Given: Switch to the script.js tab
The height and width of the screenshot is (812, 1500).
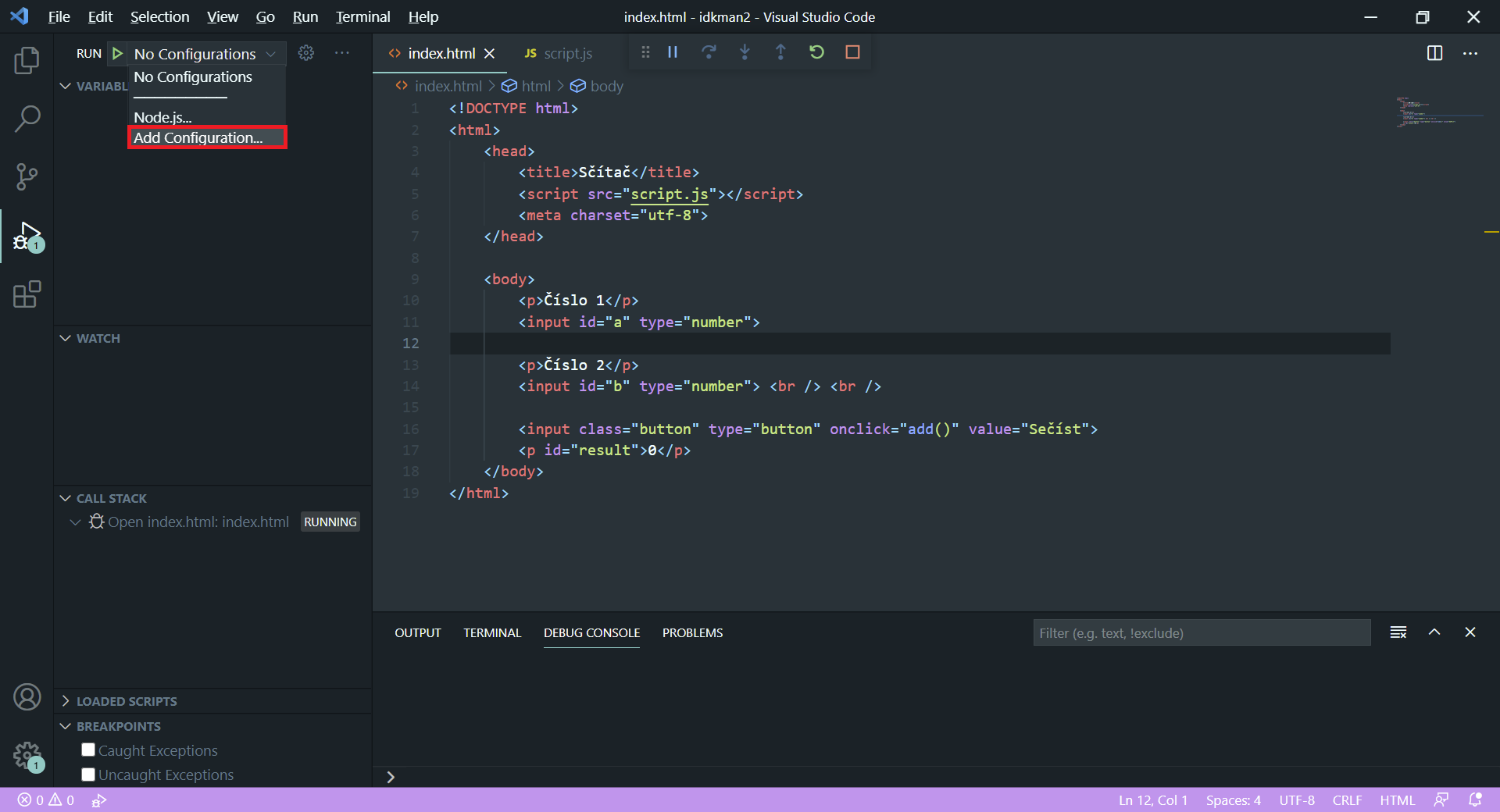Looking at the screenshot, I should coord(568,53).
